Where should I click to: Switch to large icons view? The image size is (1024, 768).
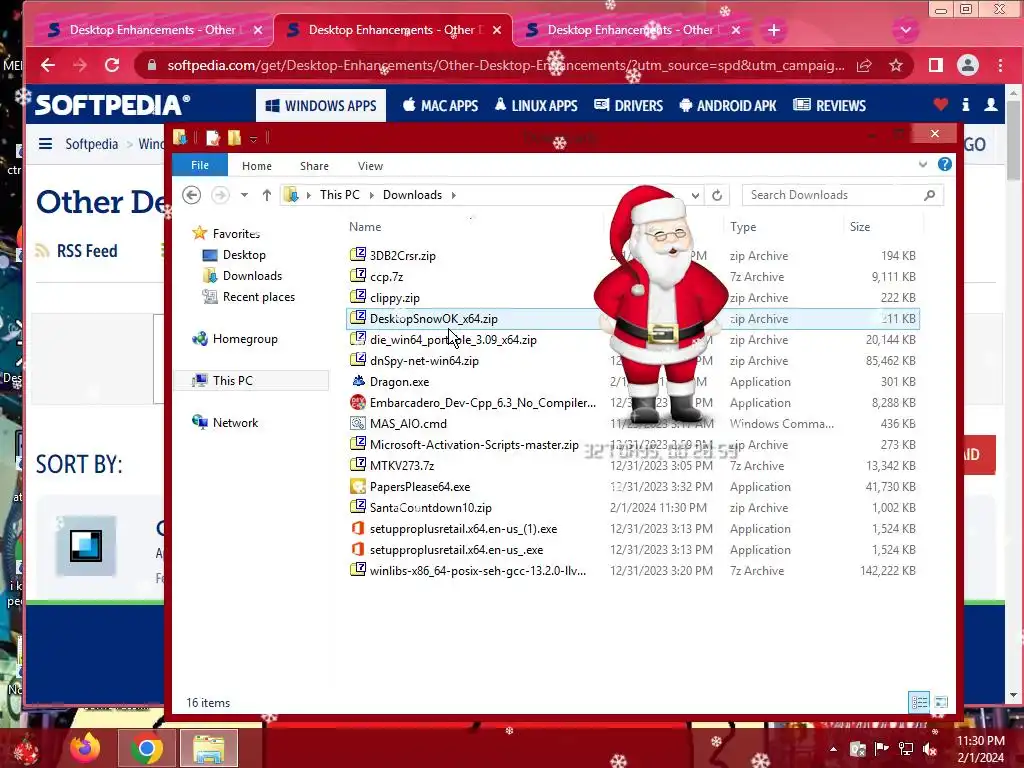(941, 703)
